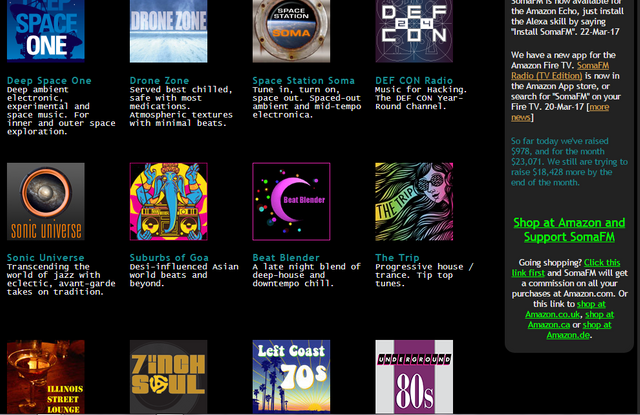
Task: Open the Beat Blender crescent moon artwork
Action: pyautogui.click(x=291, y=202)
